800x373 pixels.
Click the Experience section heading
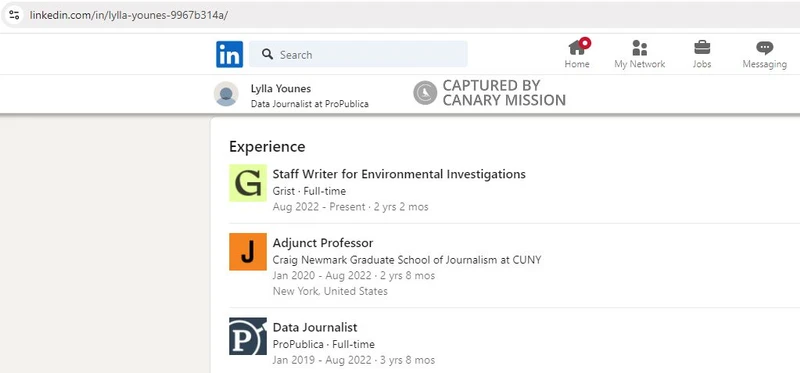click(x=267, y=147)
